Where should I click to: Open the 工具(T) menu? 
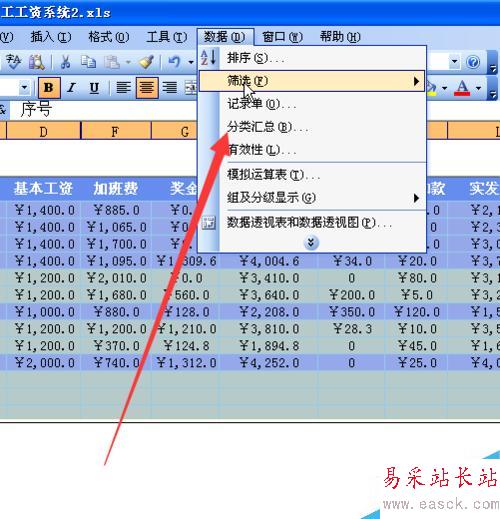pyautogui.click(x=167, y=37)
